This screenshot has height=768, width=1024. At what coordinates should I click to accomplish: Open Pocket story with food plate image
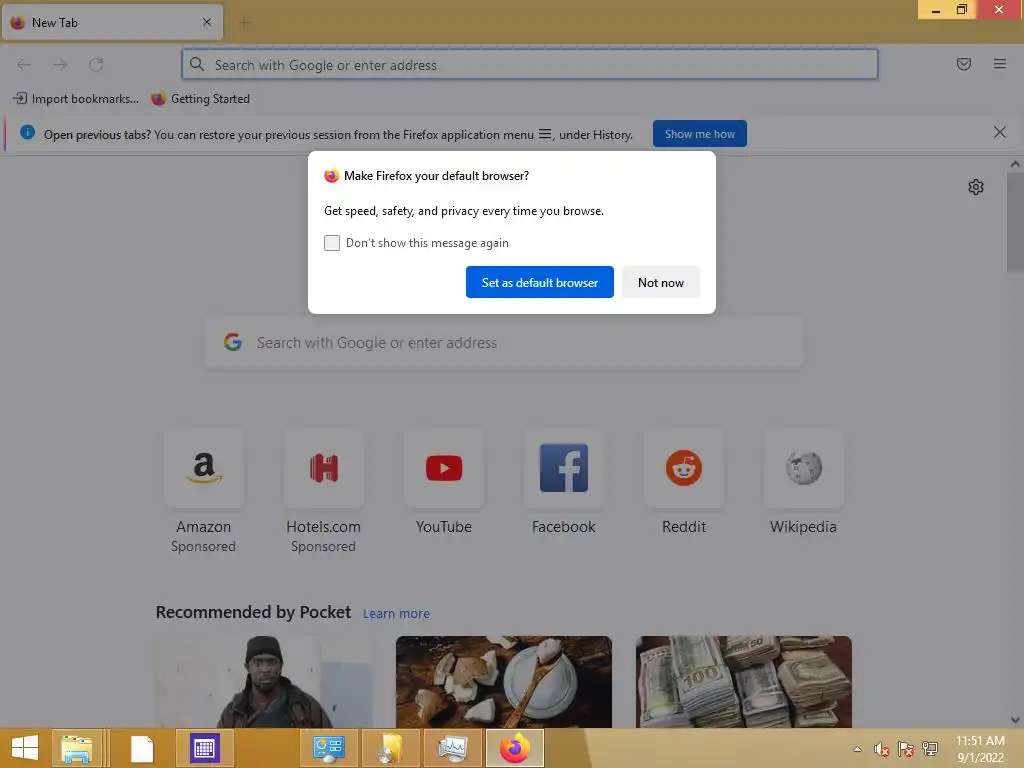(x=504, y=682)
